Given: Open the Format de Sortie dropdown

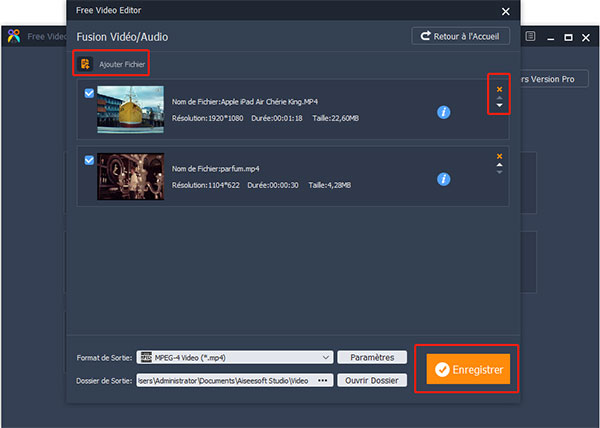Looking at the screenshot, I should coord(326,357).
